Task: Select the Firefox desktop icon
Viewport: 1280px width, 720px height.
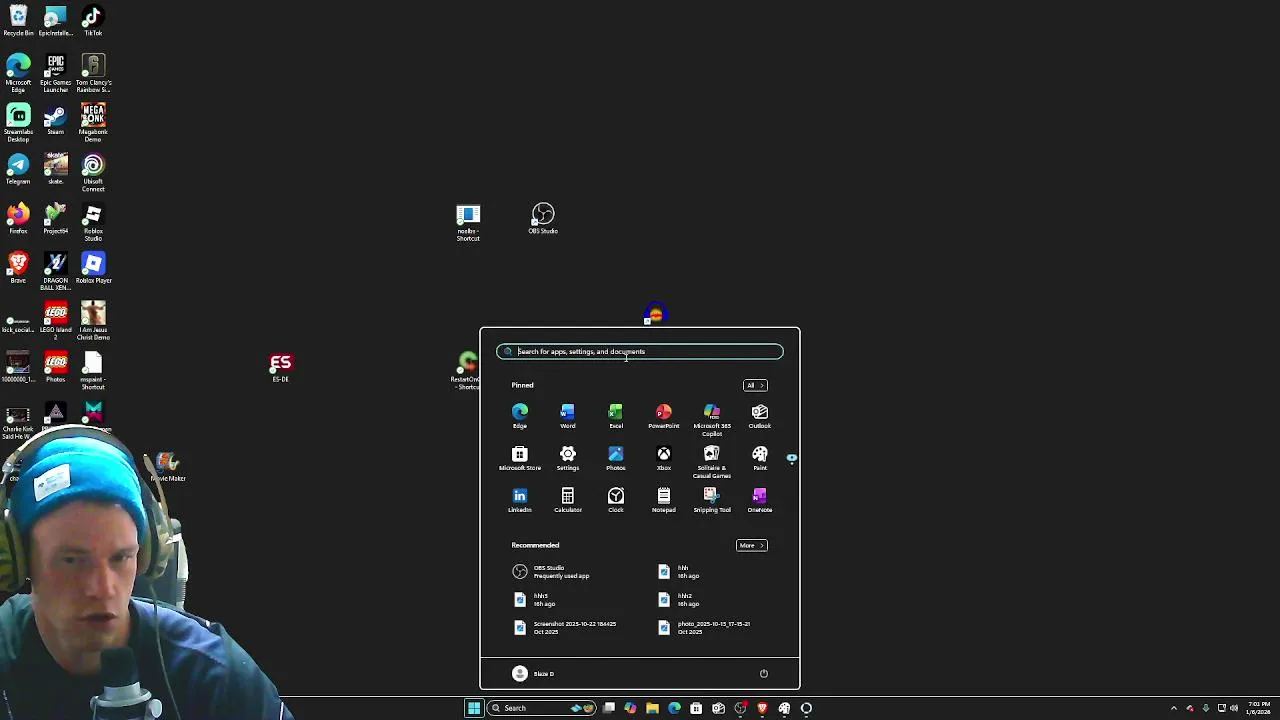Action: click(x=18, y=219)
